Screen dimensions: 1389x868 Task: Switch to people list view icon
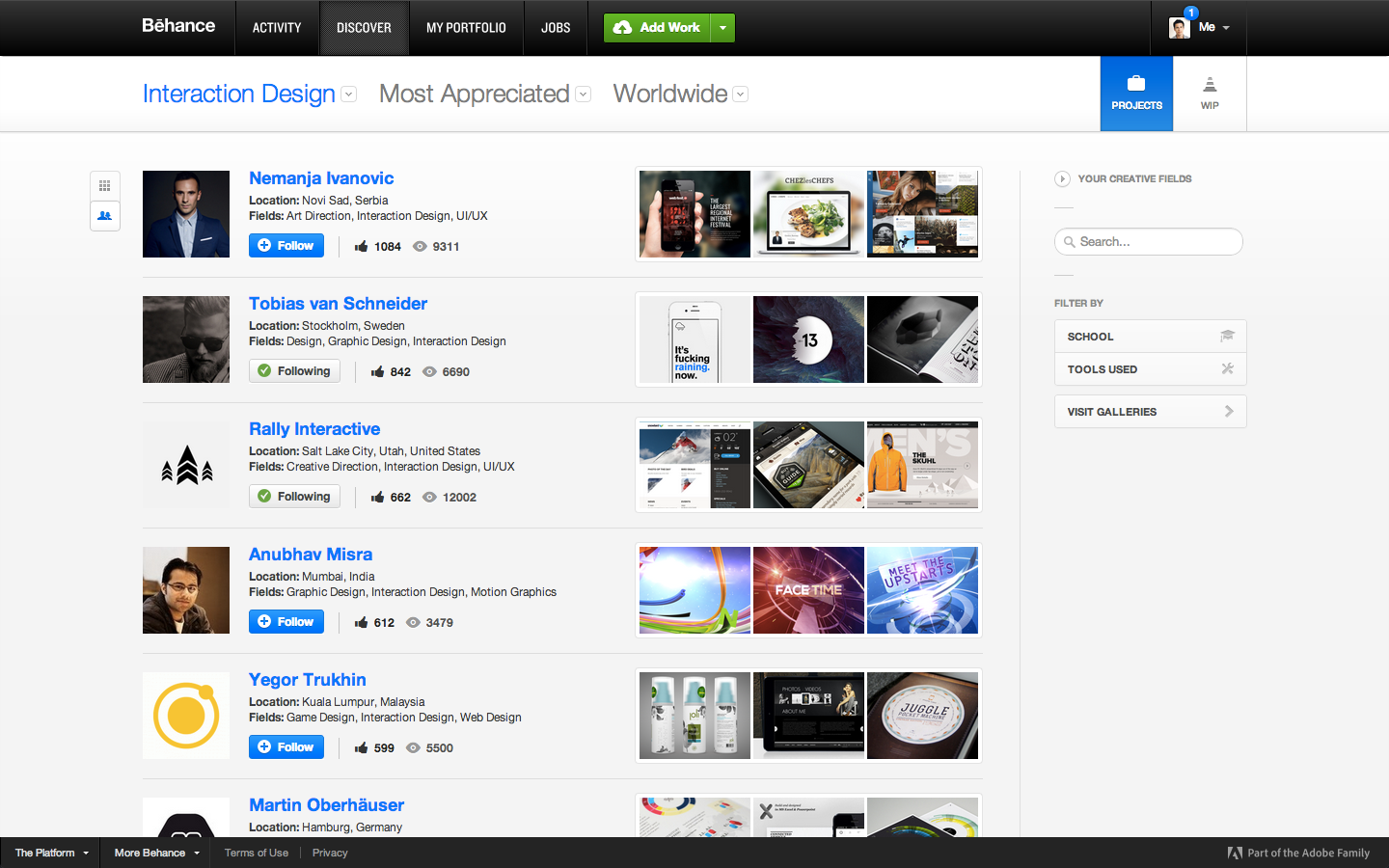105,216
